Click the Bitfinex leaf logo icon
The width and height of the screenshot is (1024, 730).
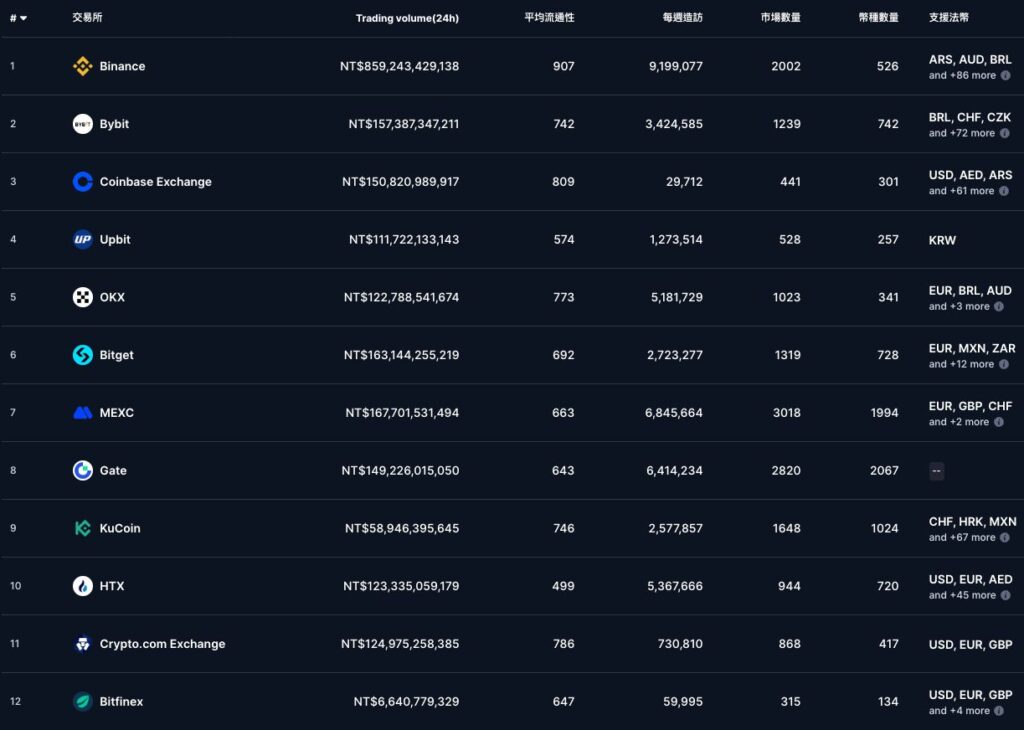(x=82, y=701)
